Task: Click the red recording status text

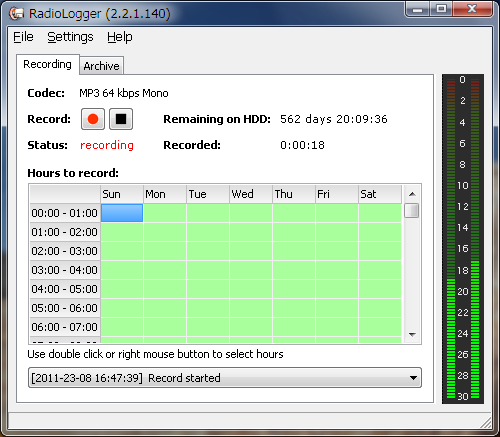Action: tap(107, 145)
